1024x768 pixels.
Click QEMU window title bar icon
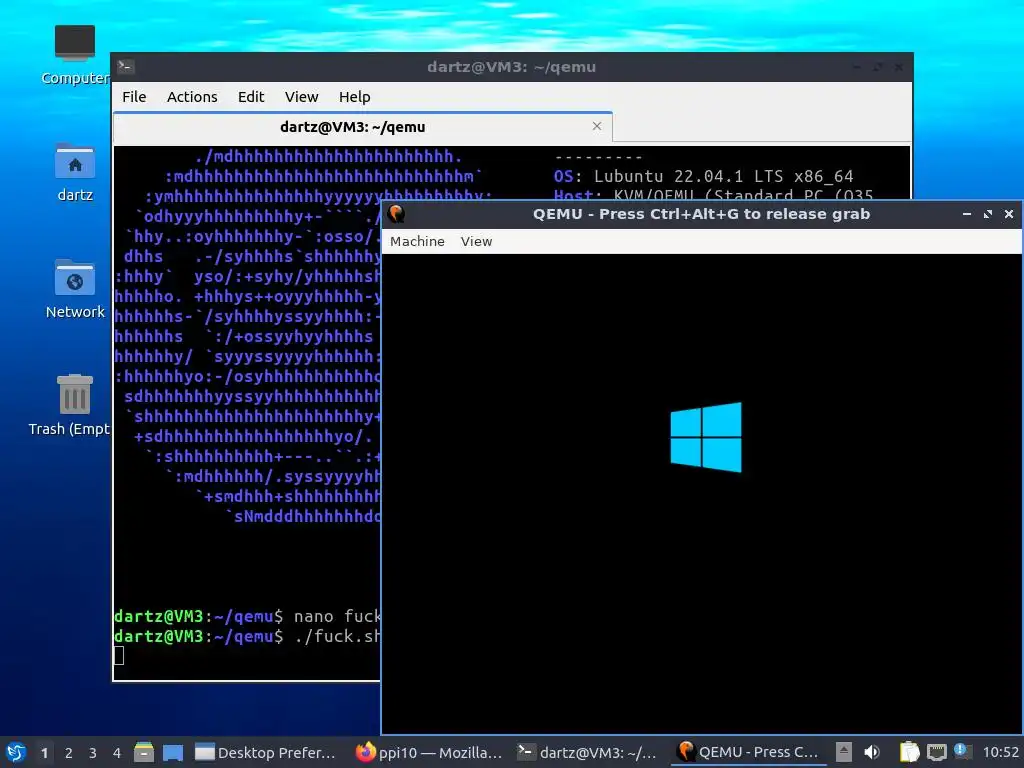pos(396,214)
